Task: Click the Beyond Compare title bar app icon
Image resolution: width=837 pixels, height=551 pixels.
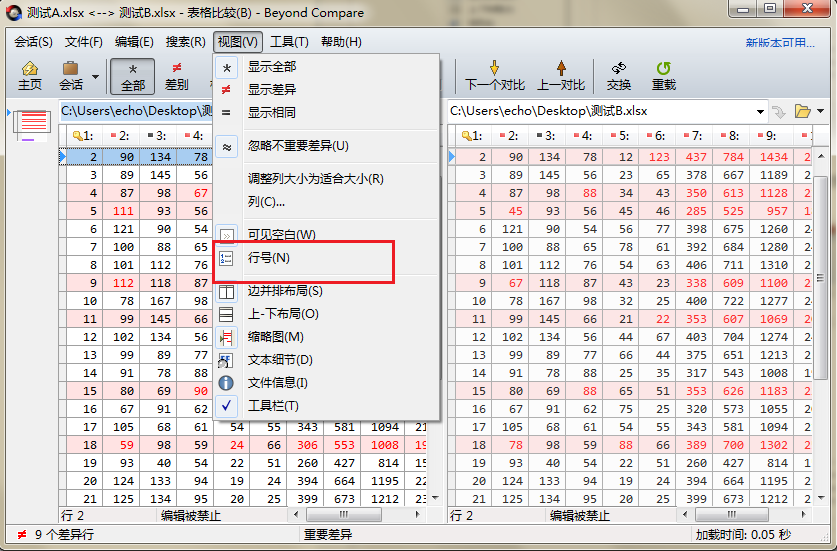Action: (14, 12)
